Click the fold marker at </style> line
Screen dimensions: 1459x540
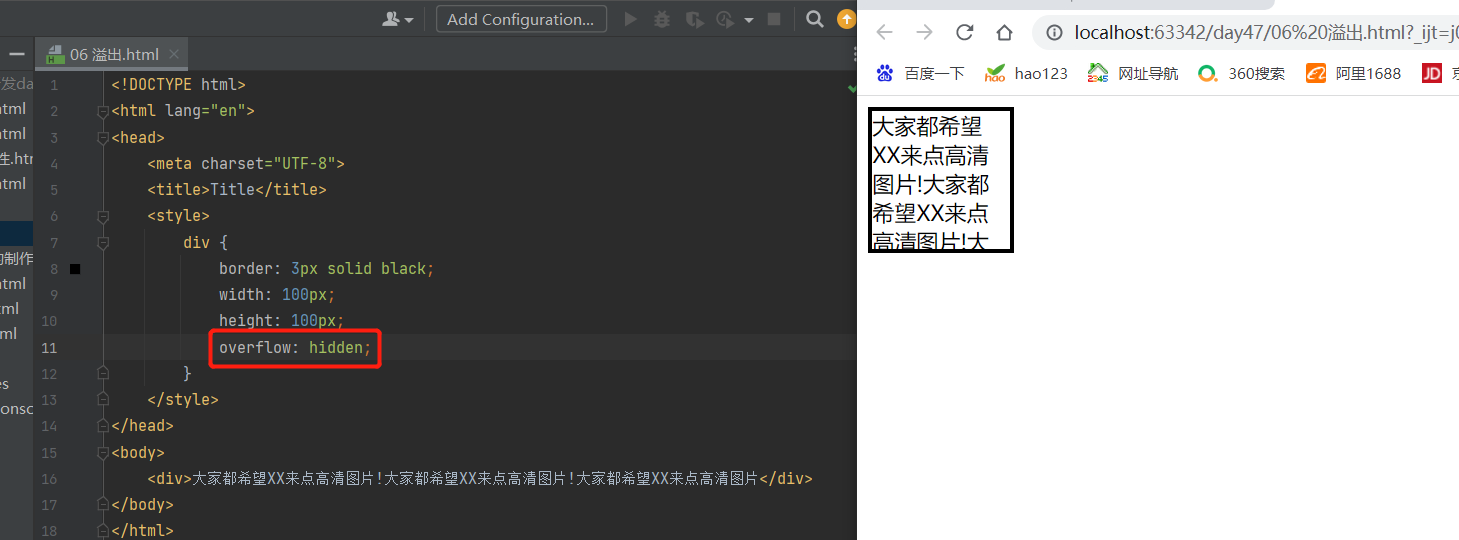click(x=102, y=399)
